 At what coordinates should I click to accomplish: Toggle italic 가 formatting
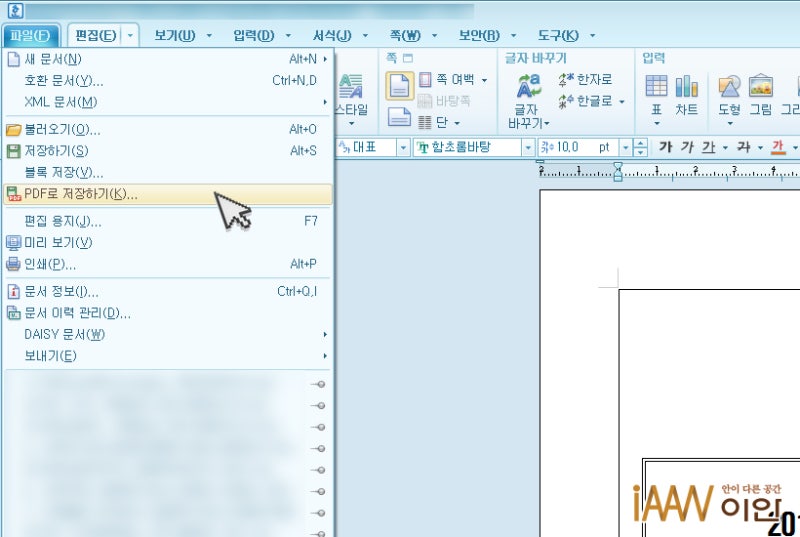coord(687,147)
